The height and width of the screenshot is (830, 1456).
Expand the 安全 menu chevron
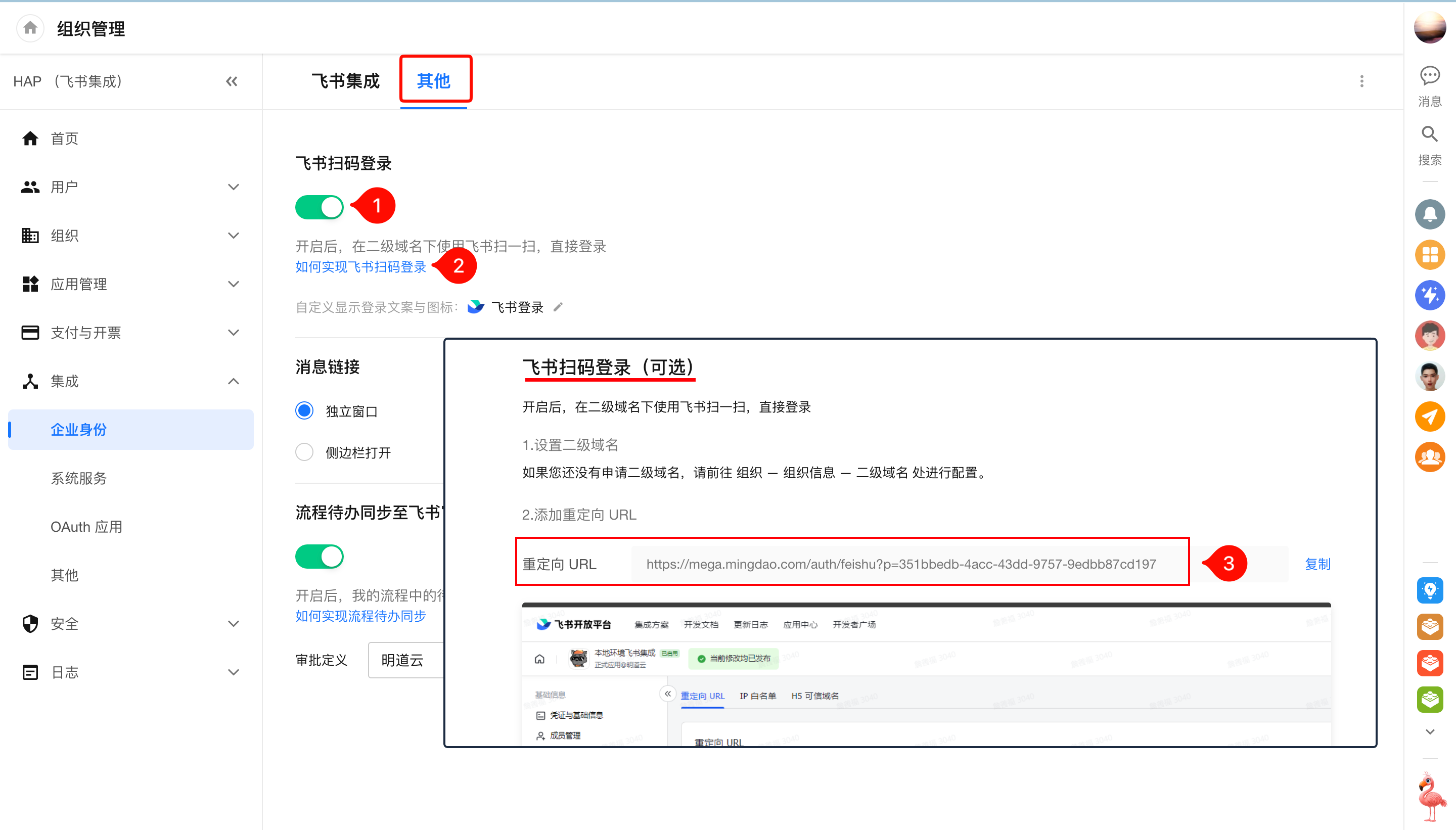(x=233, y=623)
